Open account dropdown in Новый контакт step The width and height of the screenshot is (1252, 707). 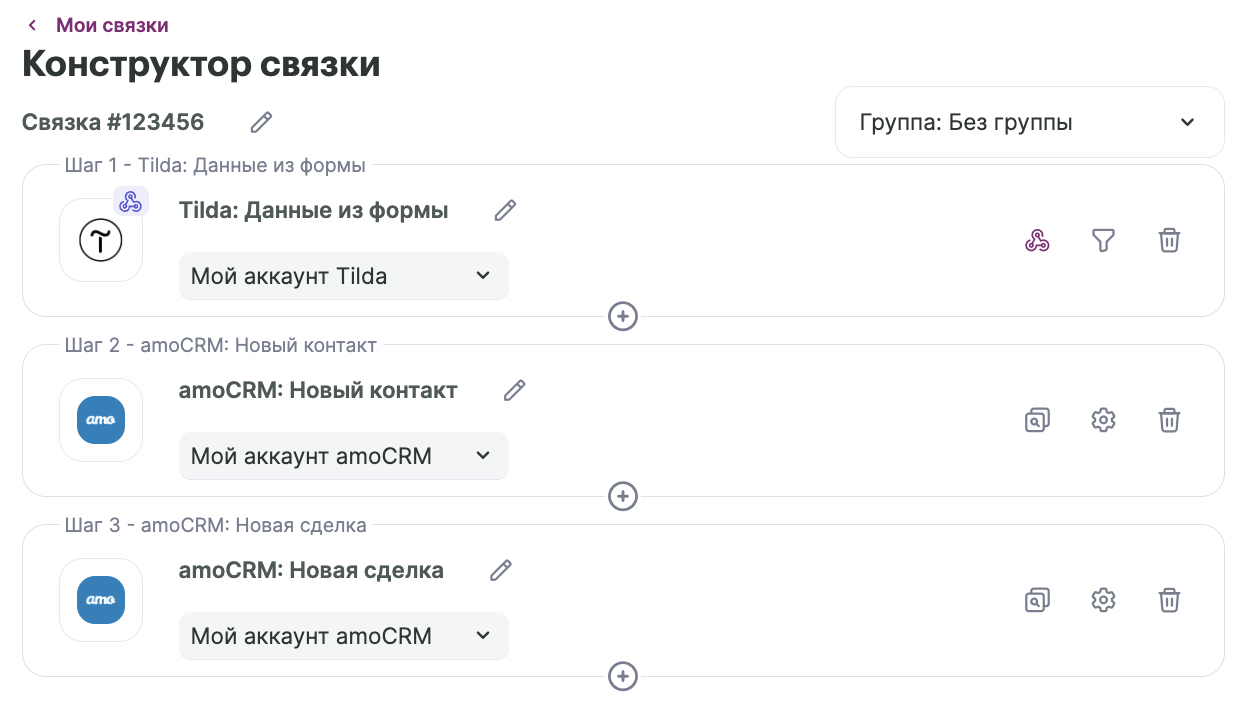click(343, 456)
